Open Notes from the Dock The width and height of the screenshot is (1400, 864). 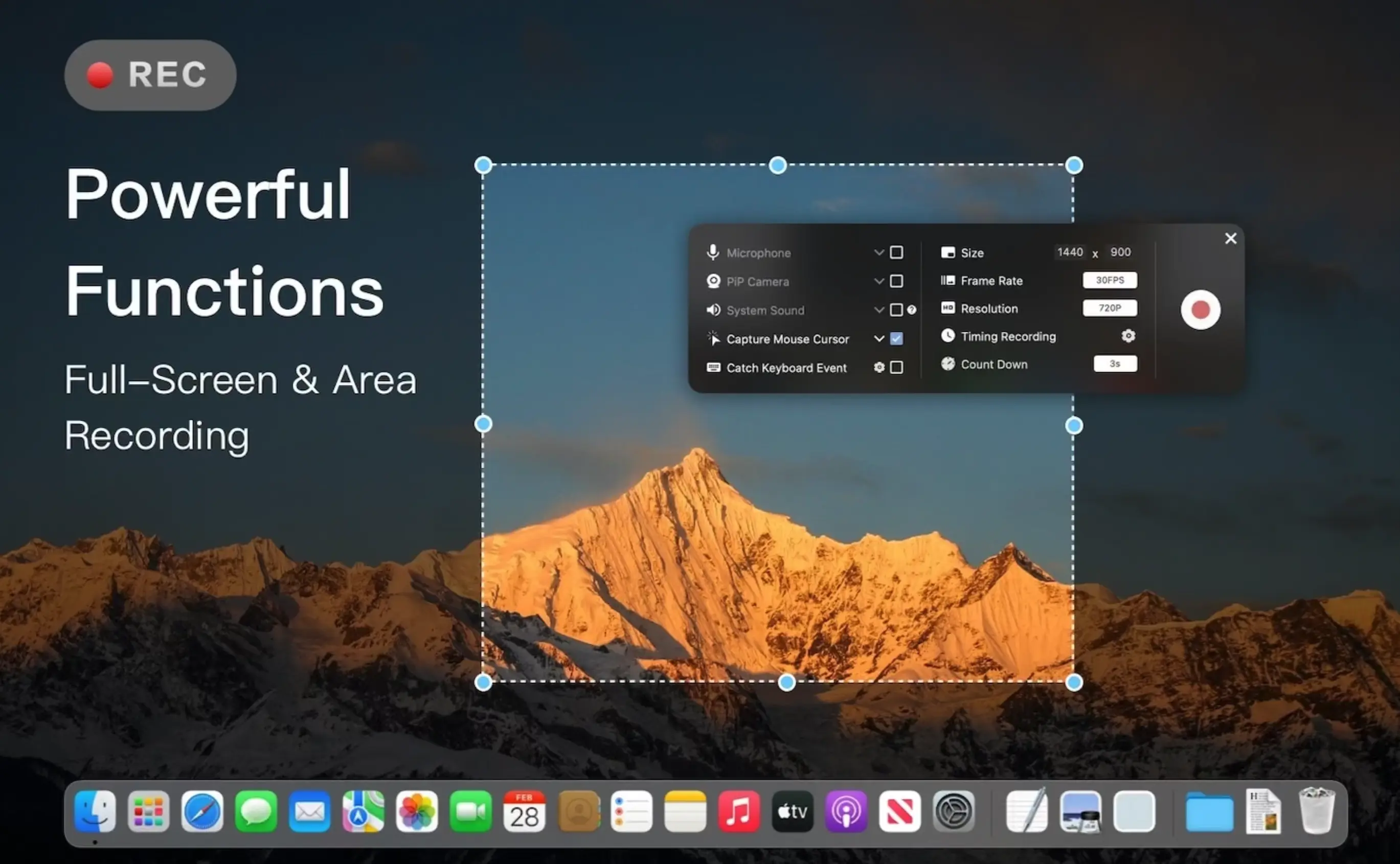[x=685, y=811]
